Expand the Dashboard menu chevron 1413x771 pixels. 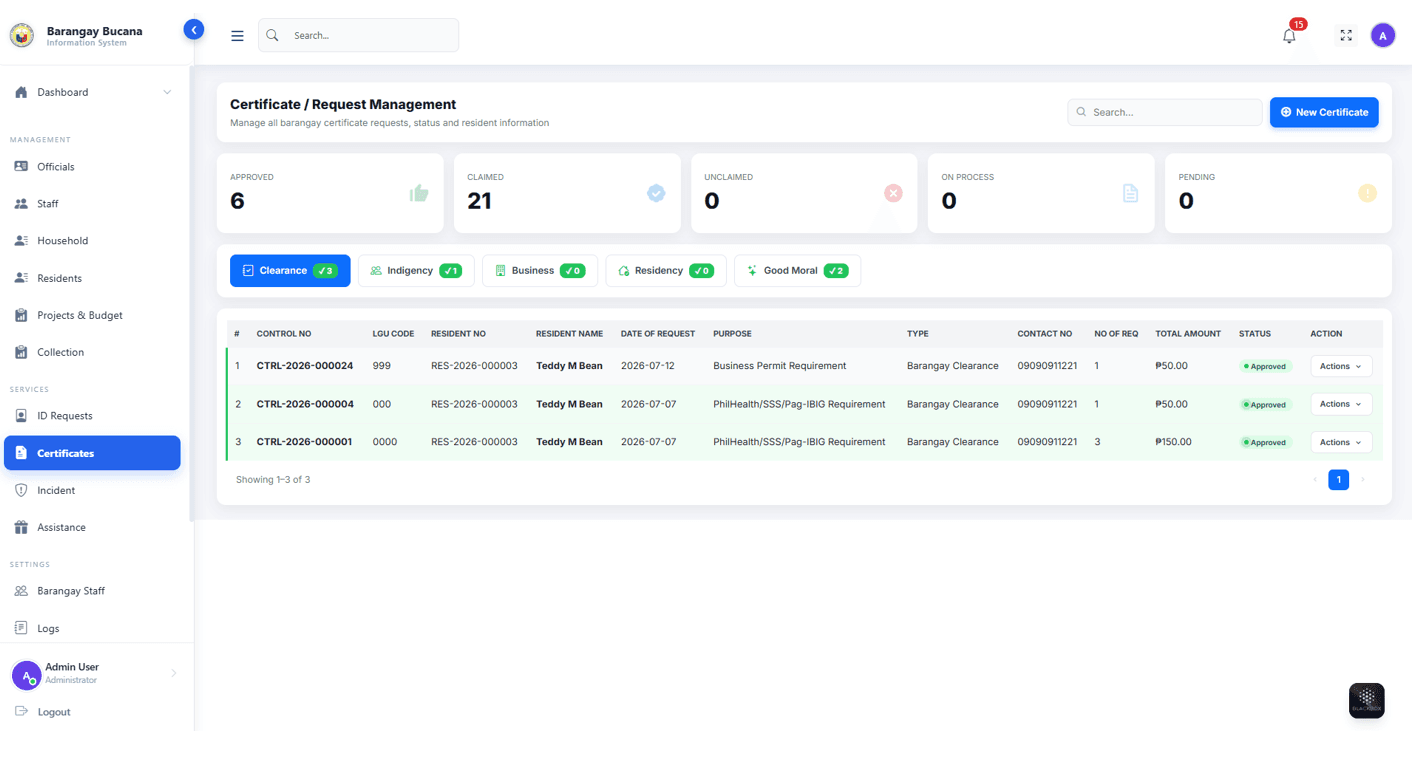[x=167, y=92]
